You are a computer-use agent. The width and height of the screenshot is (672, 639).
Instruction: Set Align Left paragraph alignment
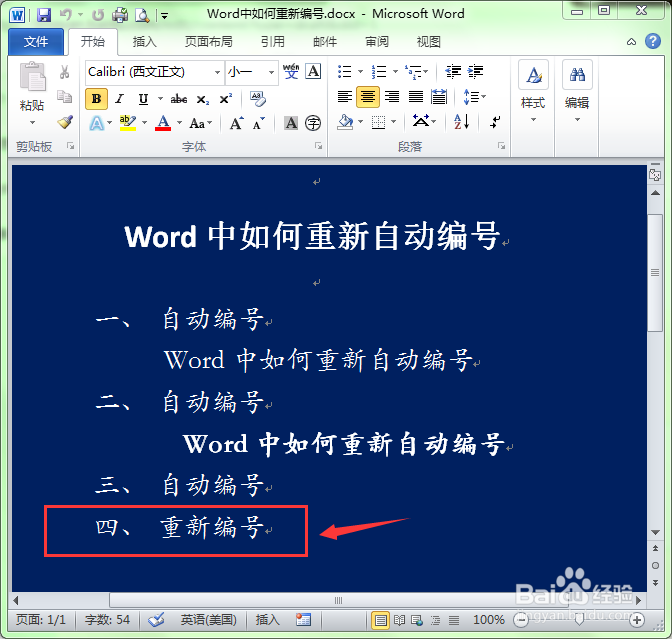coord(345,96)
